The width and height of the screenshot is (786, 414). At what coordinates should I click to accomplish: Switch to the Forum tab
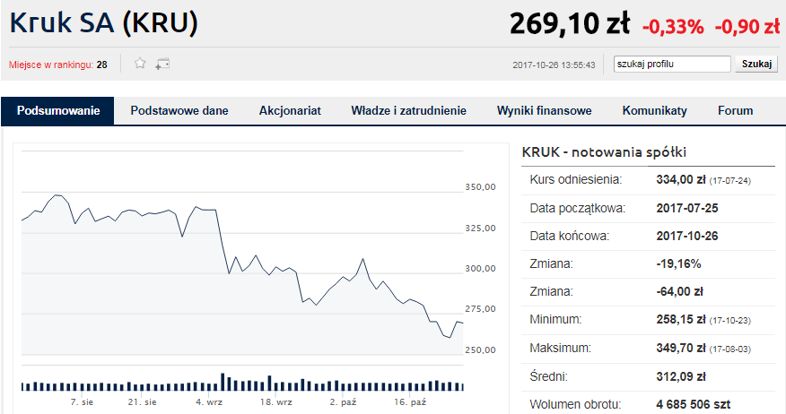coord(735,111)
